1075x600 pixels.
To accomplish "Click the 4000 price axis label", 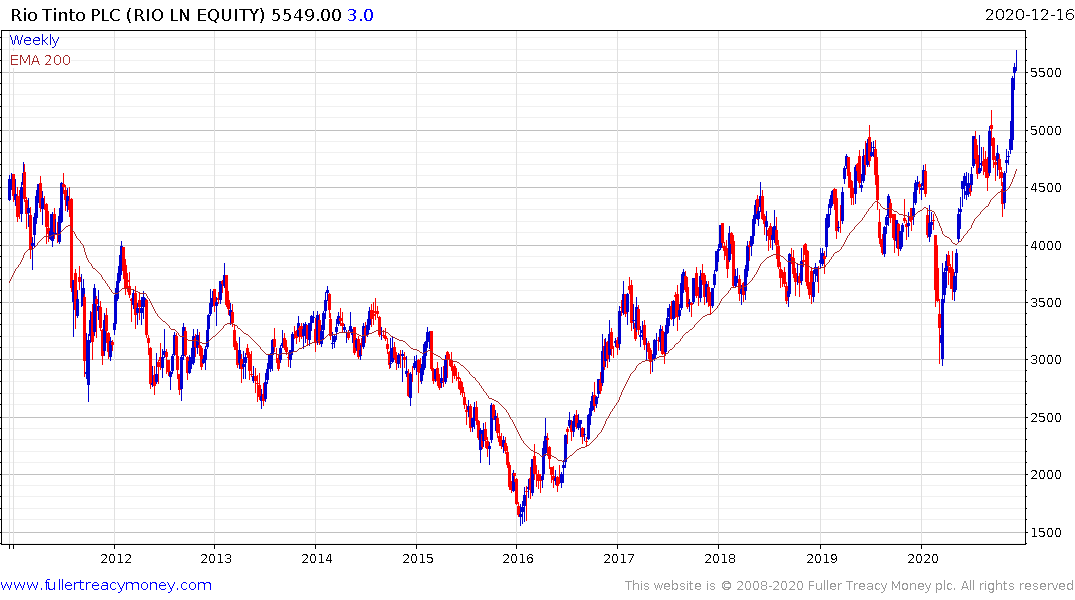I will click(1046, 245).
